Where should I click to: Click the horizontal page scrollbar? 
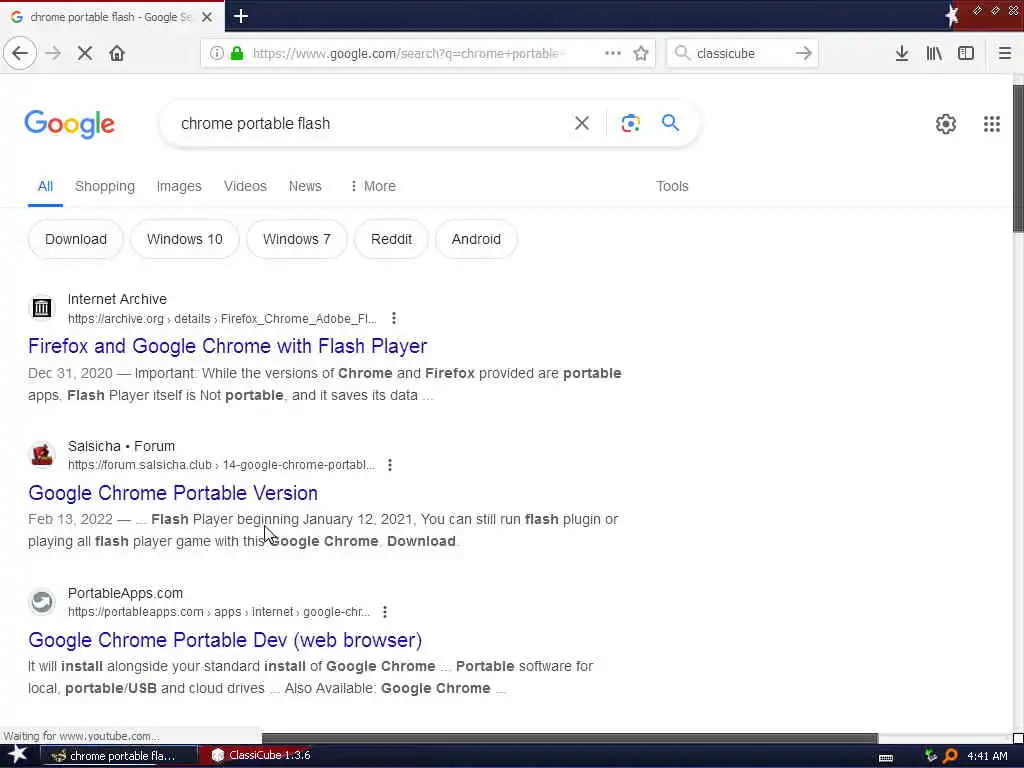pyautogui.click(x=569, y=738)
